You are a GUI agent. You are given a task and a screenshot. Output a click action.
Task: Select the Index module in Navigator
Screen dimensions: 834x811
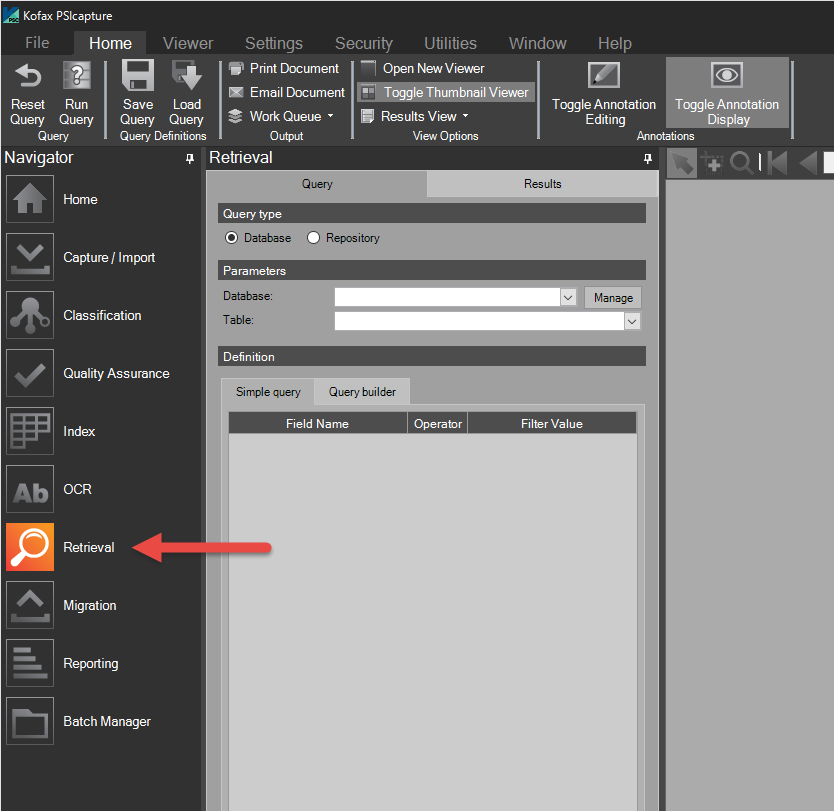pos(30,431)
